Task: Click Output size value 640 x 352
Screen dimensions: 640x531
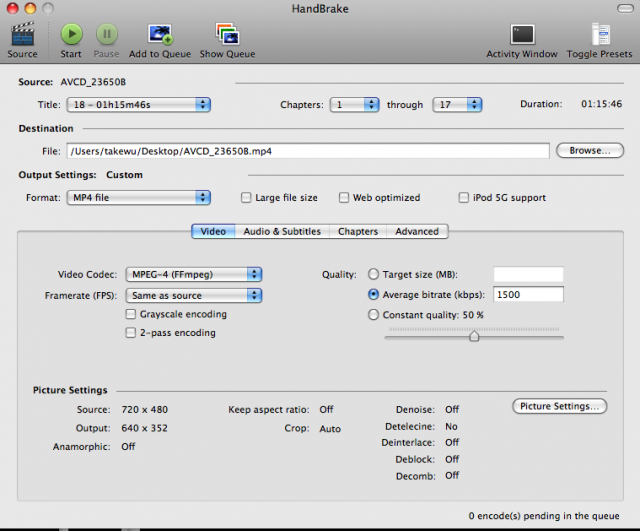Action: pos(144,428)
